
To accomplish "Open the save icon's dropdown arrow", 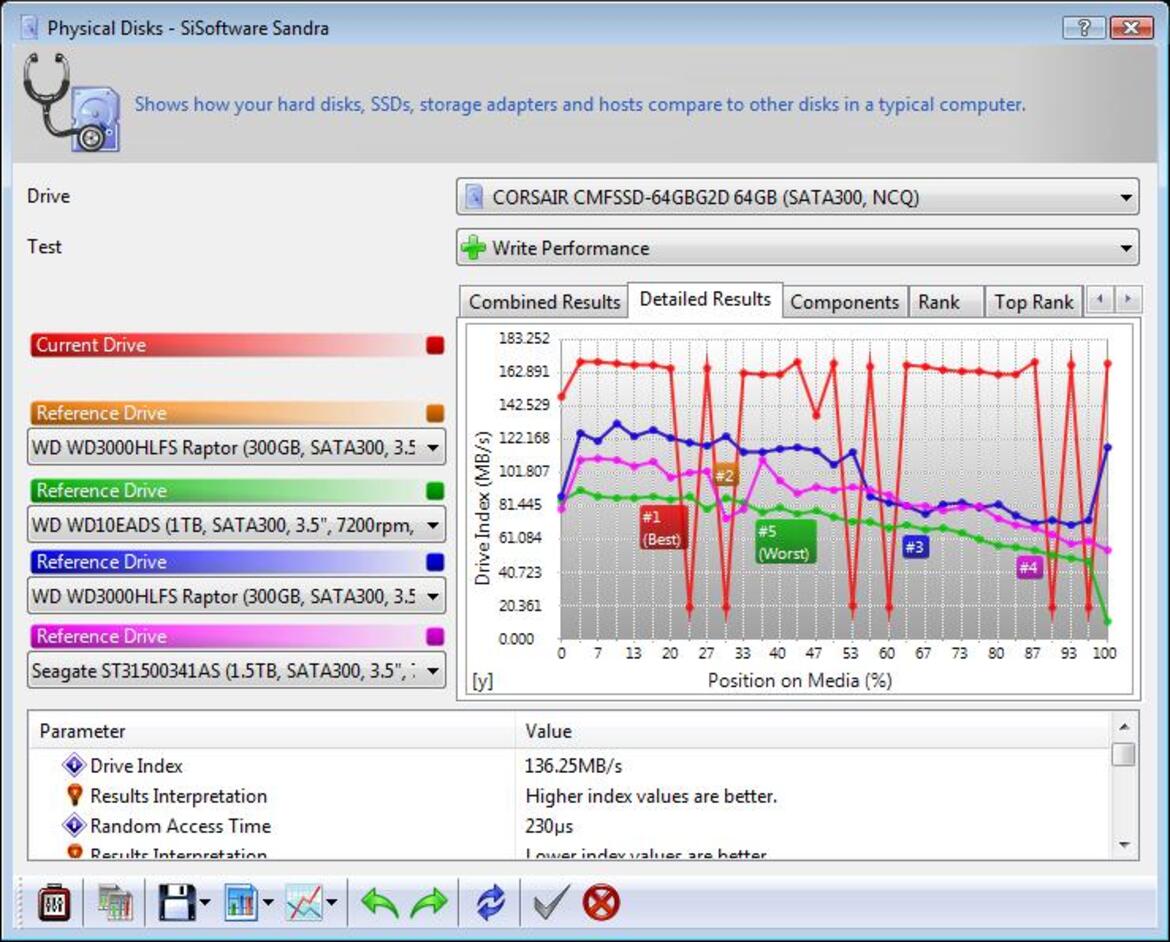I will (x=205, y=903).
